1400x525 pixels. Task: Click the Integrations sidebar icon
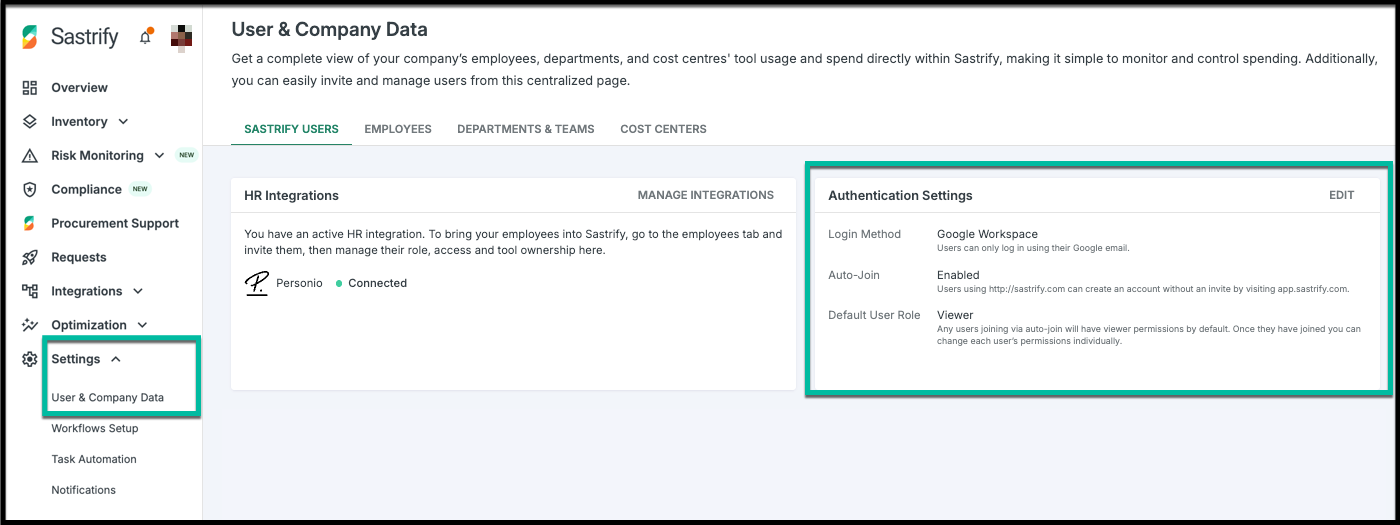(30, 292)
